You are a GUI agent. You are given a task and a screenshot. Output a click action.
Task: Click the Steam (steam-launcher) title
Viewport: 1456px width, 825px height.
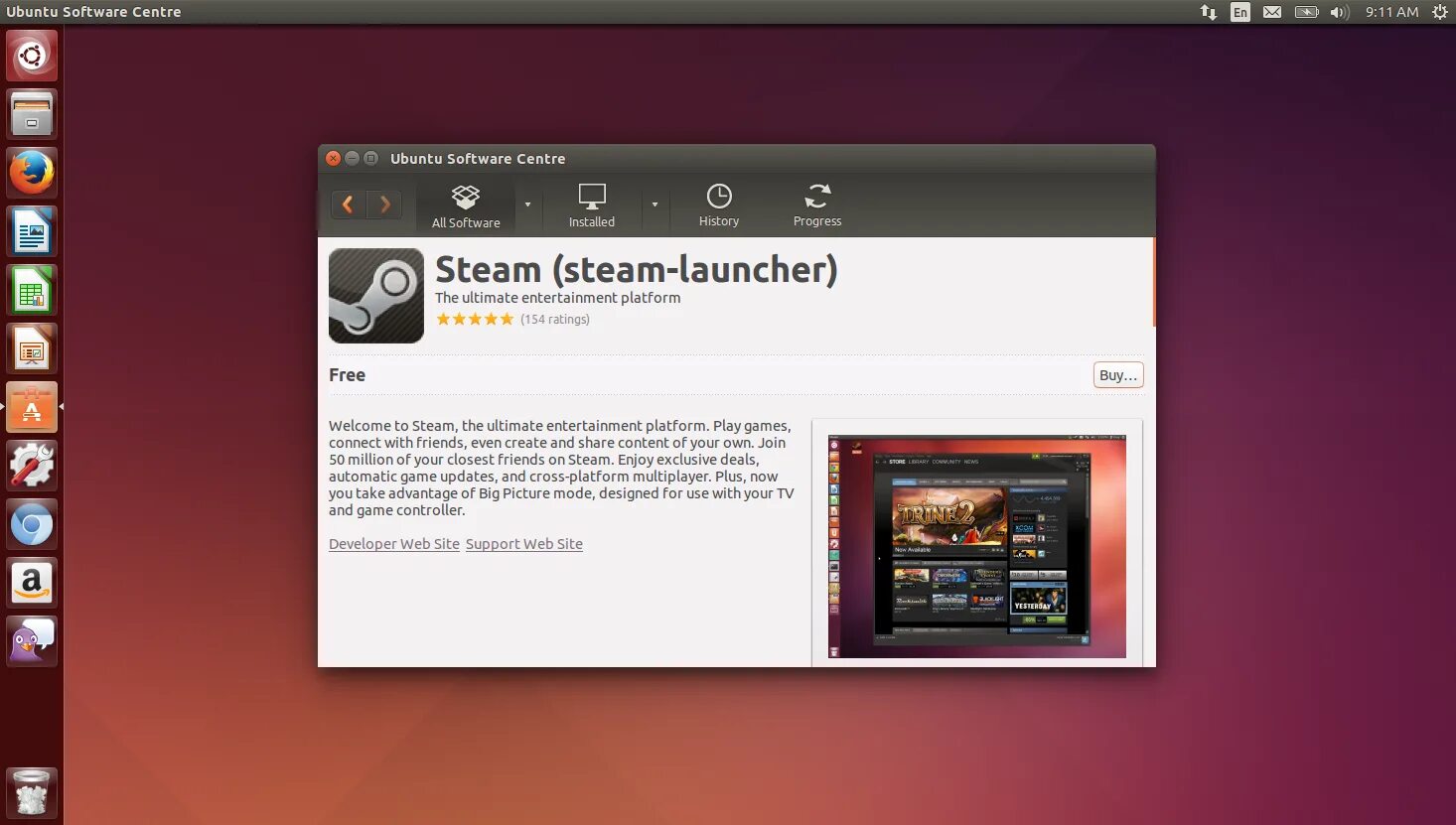[637, 269]
